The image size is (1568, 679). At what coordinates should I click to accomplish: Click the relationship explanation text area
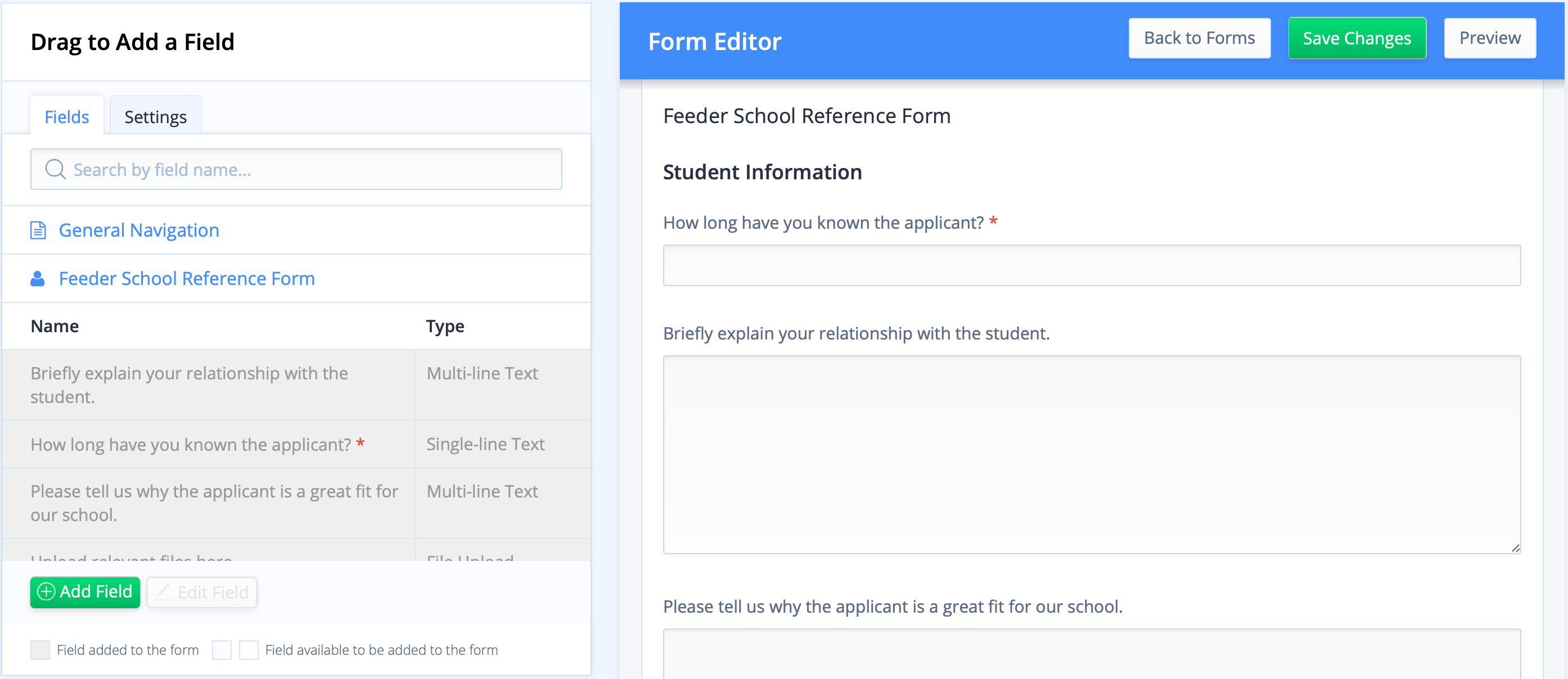[x=1092, y=455]
